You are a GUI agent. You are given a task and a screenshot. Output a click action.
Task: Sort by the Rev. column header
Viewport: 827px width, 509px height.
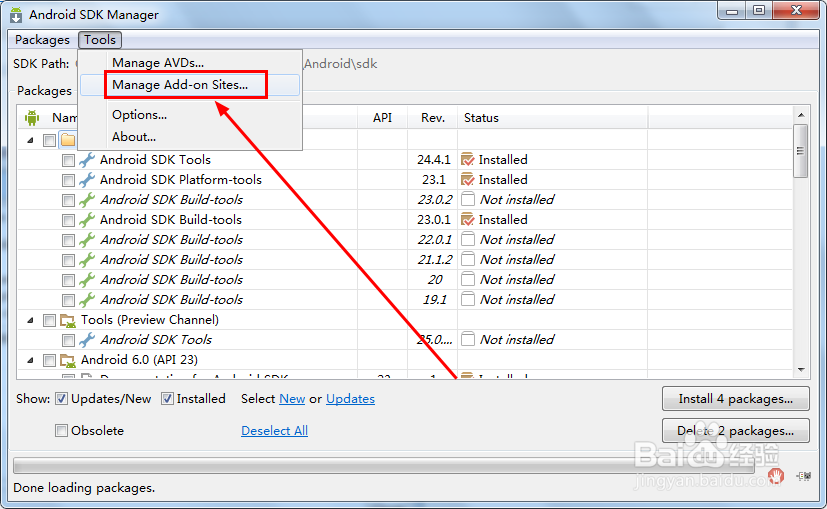432,118
